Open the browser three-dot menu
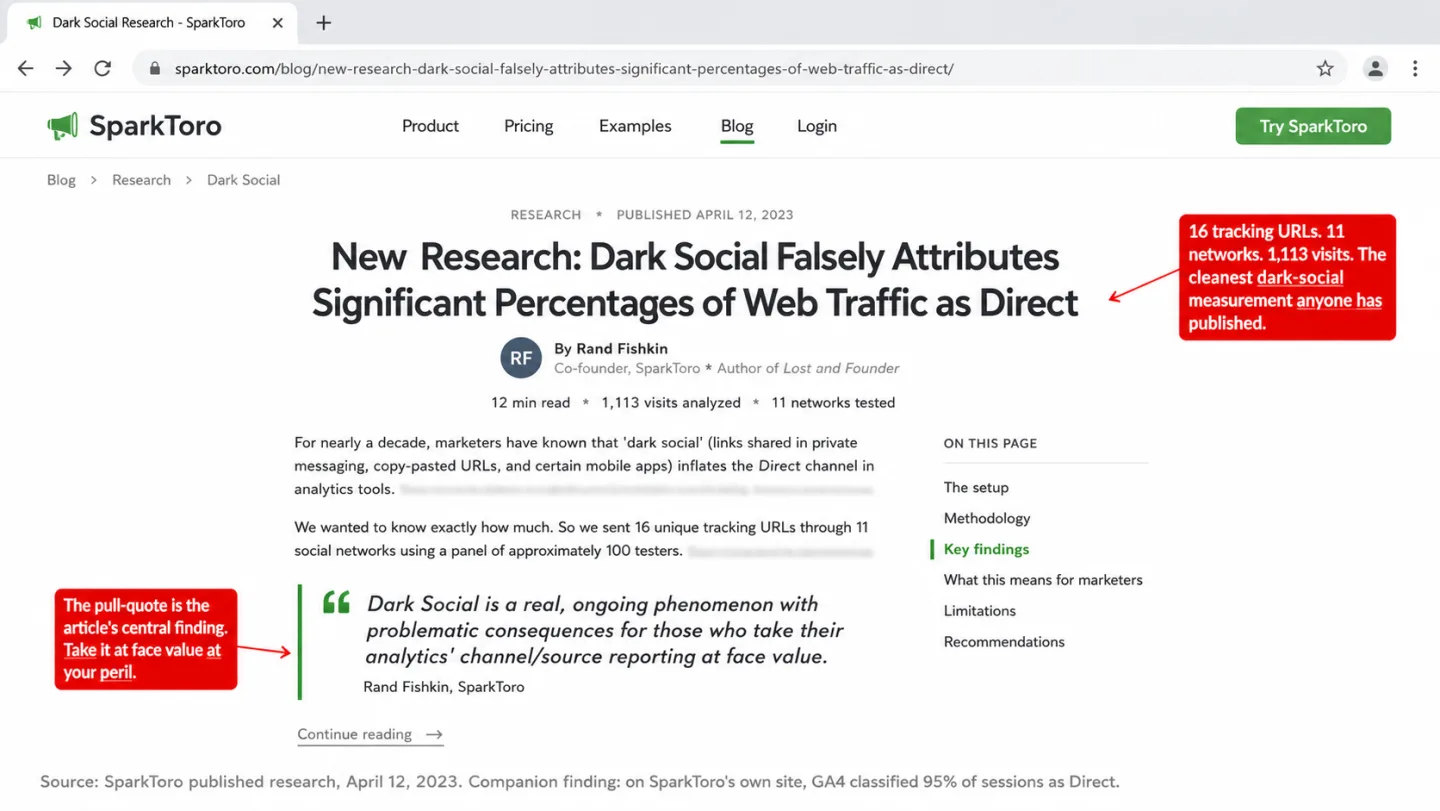Screen dimensions: 1440x811 point(1415,68)
